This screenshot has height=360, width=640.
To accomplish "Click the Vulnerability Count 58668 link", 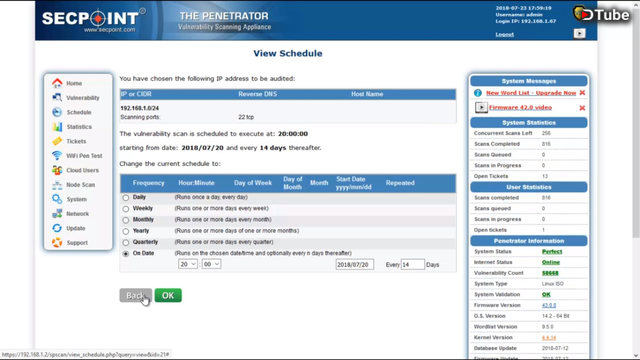I will 550,273.
